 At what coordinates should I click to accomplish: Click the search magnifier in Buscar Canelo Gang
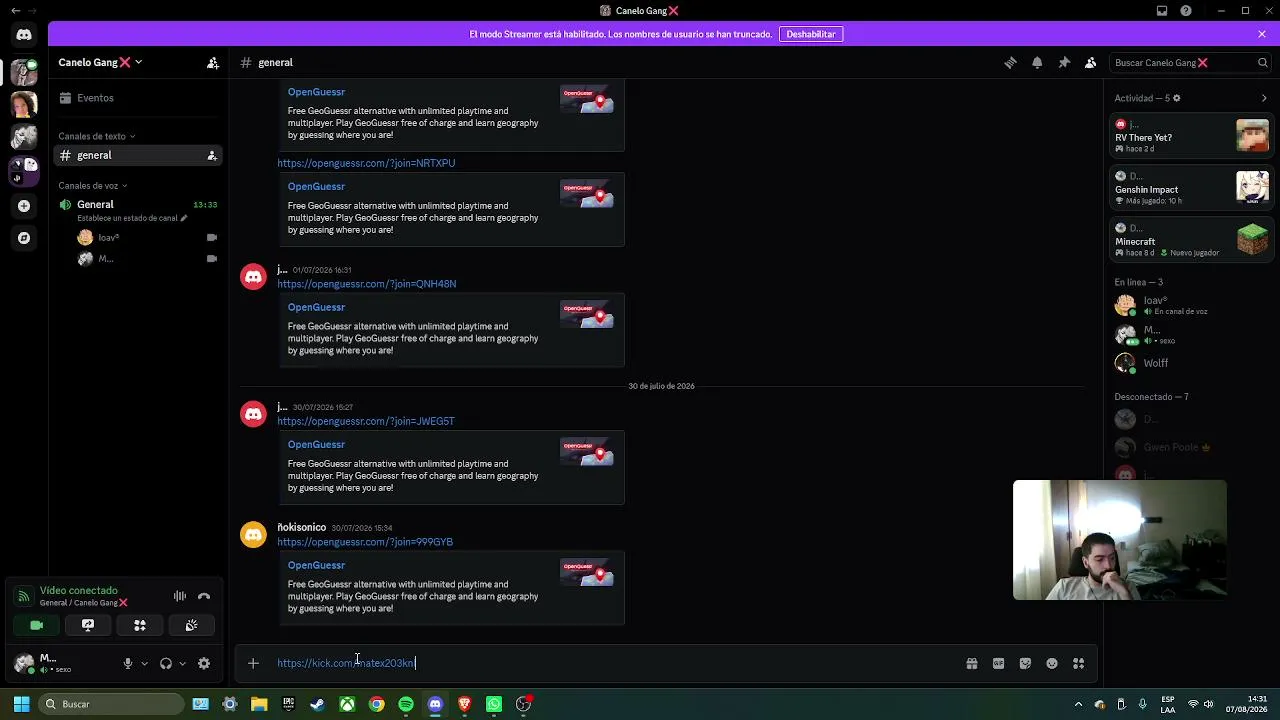point(1262,63)
